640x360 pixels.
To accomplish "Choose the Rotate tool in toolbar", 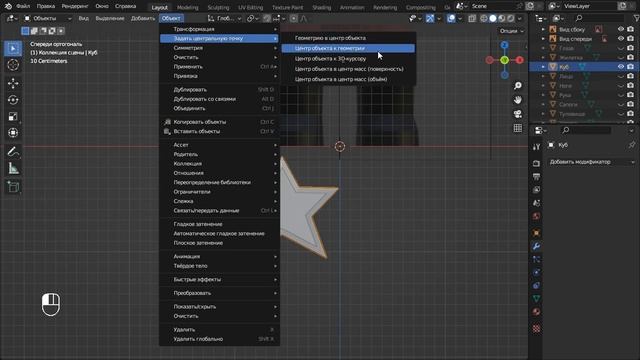I will point(13,100).
